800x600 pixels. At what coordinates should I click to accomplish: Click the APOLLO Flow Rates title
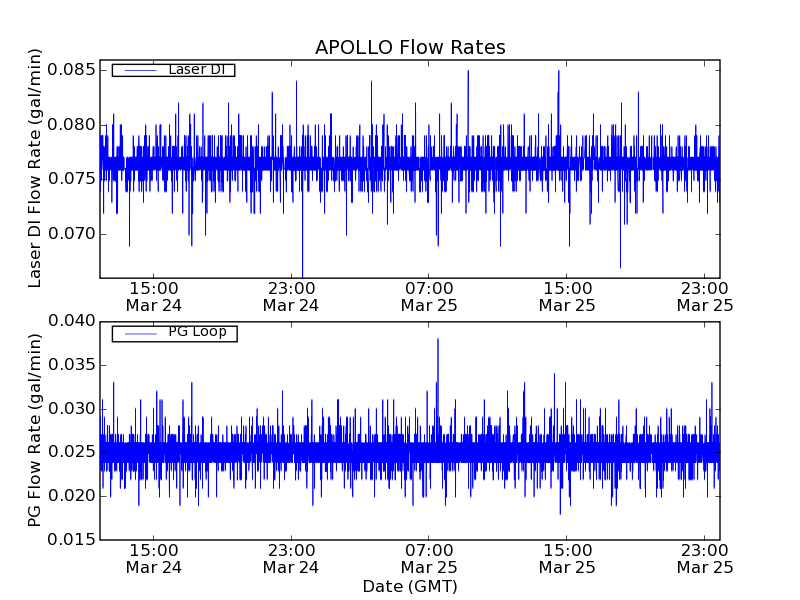[x=410, y=47]
